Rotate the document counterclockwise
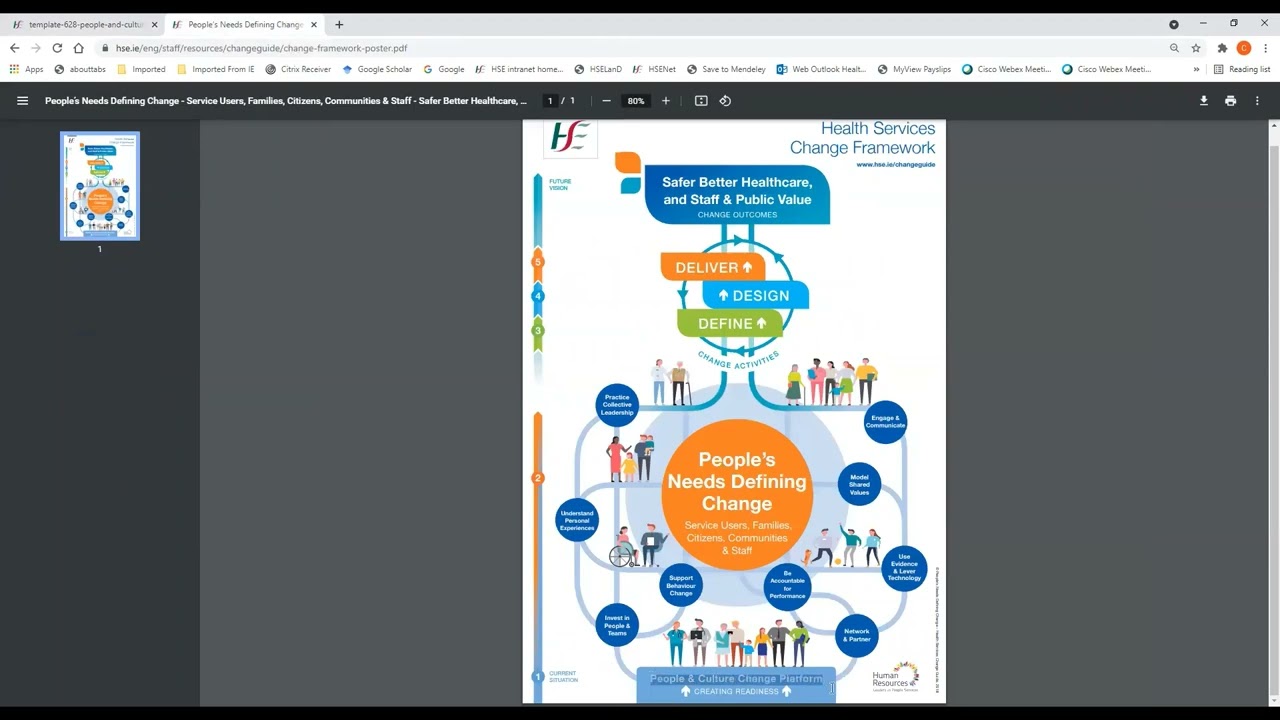Screen dimensions: 1280x720 click(725, 101)
